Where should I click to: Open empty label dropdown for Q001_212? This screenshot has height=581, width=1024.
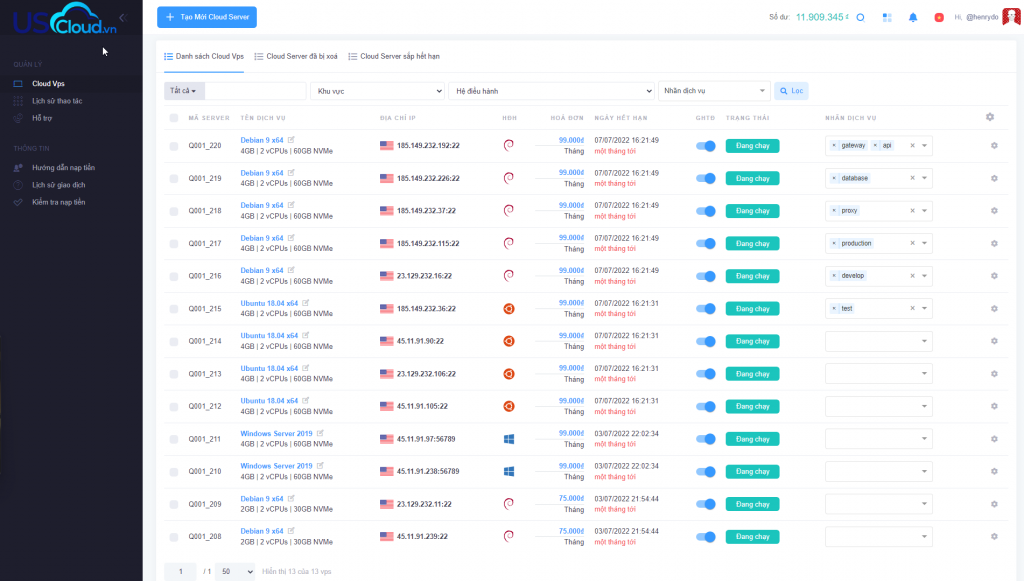pyautogui.click(x=878, y=406)
